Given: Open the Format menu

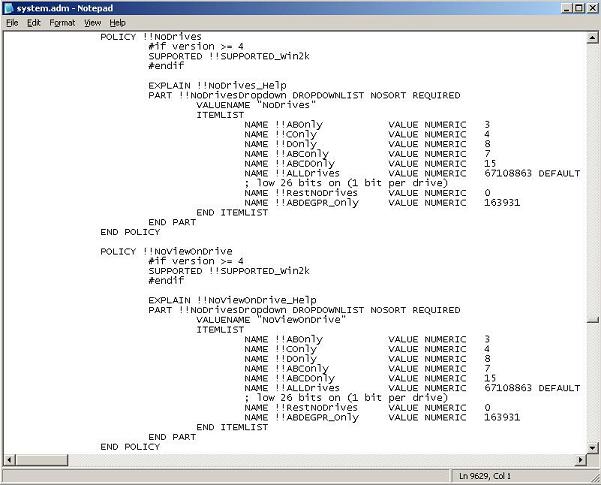Looking at the screenshot, I should point(62,22).
